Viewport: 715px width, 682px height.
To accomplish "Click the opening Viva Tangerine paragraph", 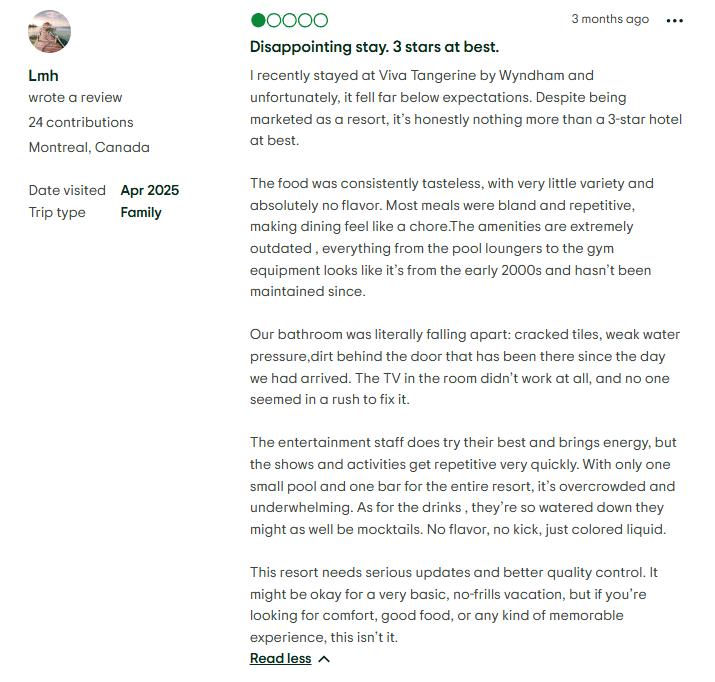I will coord(465,108).
